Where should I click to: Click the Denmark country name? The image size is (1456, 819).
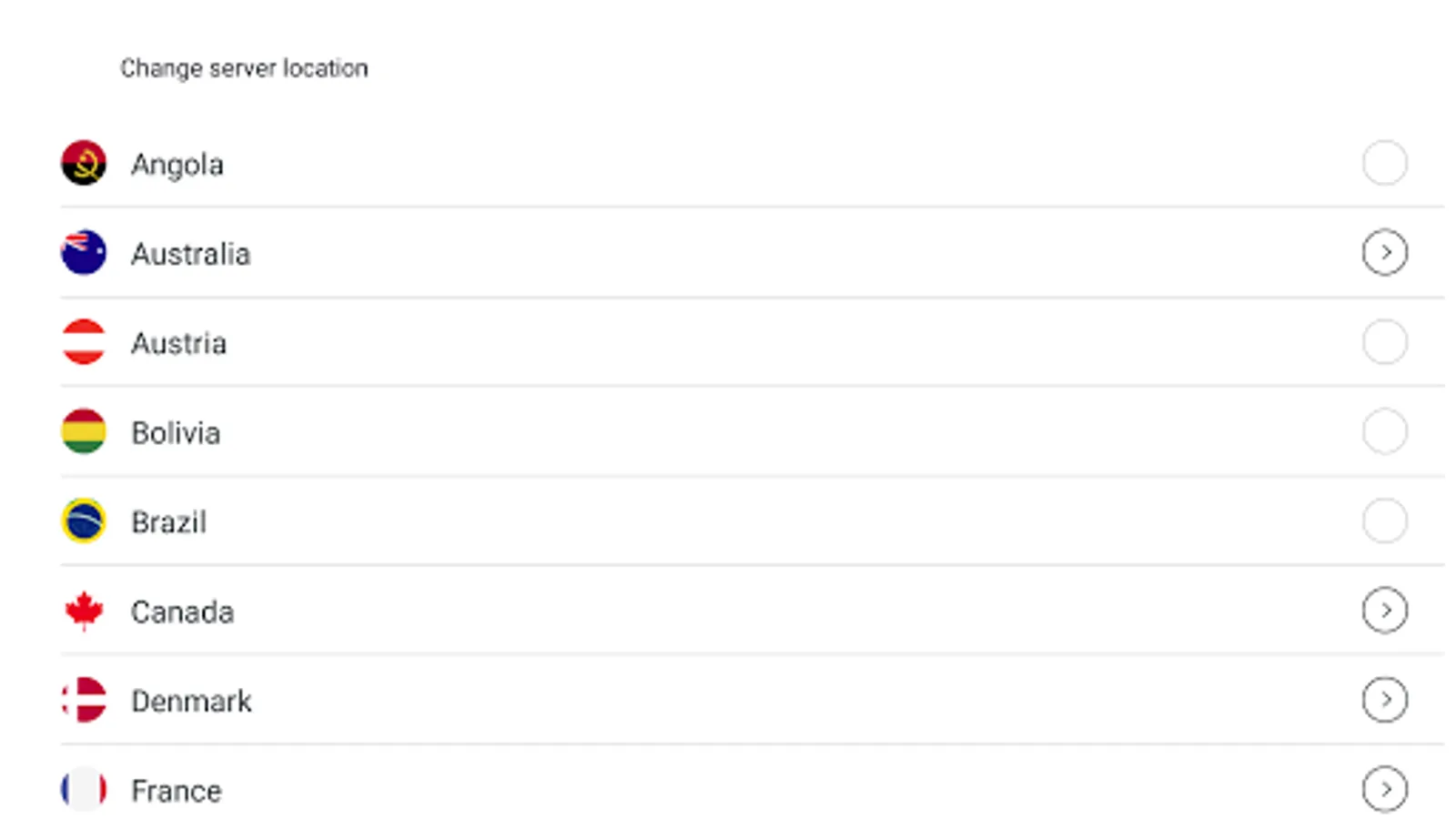191,701
